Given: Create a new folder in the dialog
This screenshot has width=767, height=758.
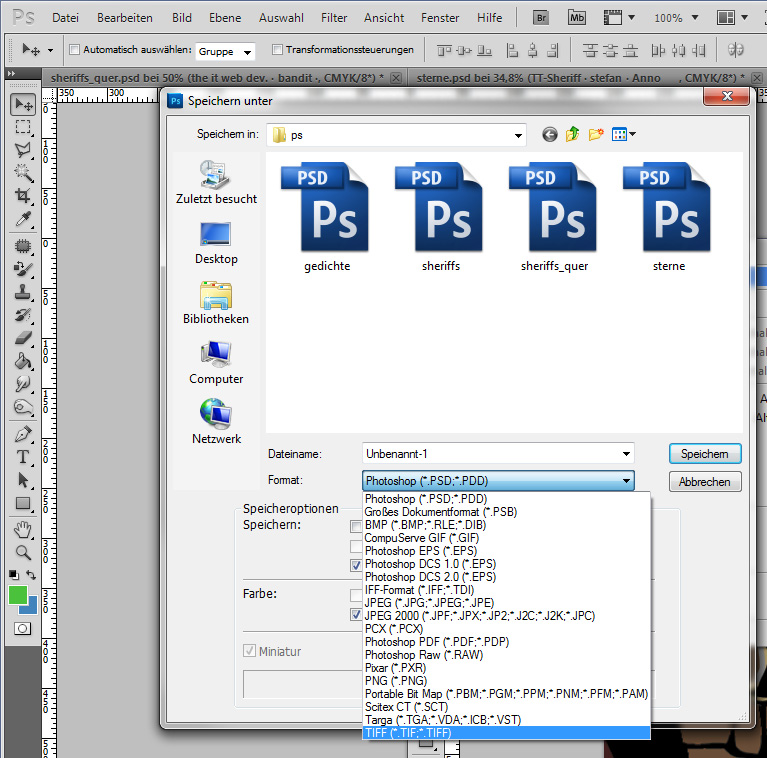Looking at the screenshot, I should [x=596, y=134].
